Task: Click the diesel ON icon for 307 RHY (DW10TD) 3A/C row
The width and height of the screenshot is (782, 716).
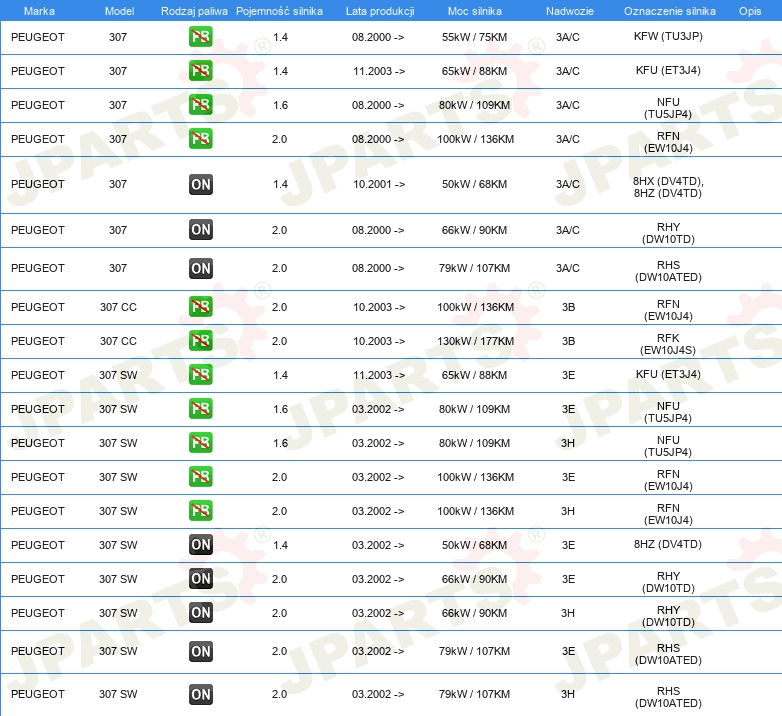Action: (200, 230)
